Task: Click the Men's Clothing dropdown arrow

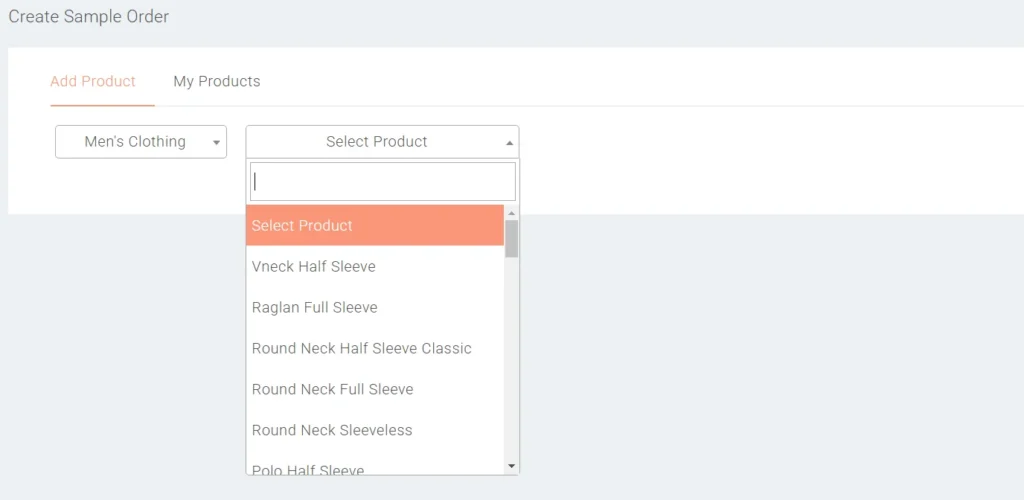Action: point(216,143)
